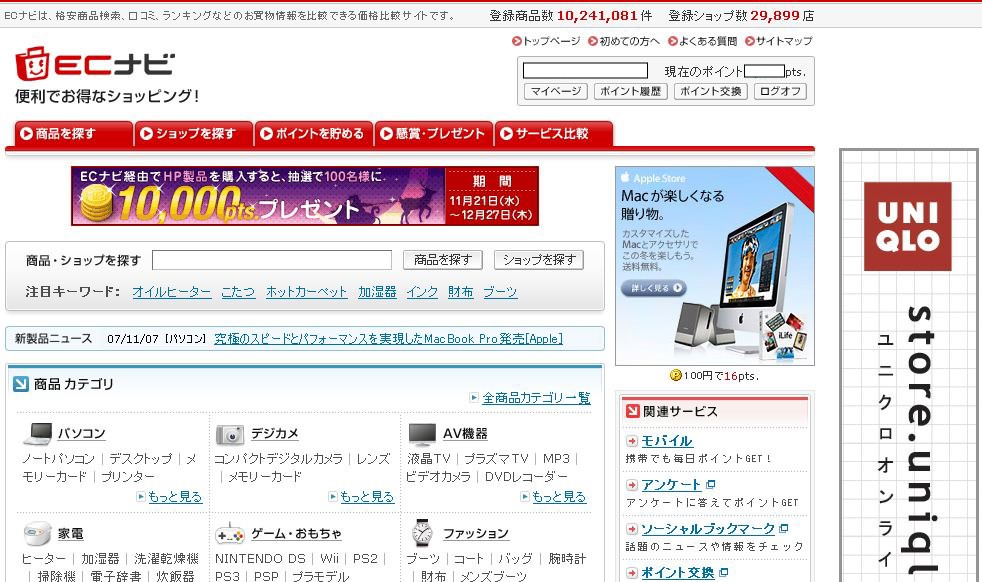Click the インク keyword link

coord(422,292)
